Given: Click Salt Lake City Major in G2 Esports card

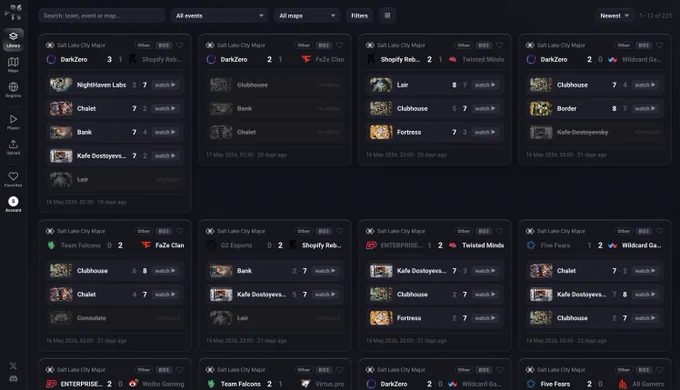Looking at the screenshot, I should coord(241,231).
